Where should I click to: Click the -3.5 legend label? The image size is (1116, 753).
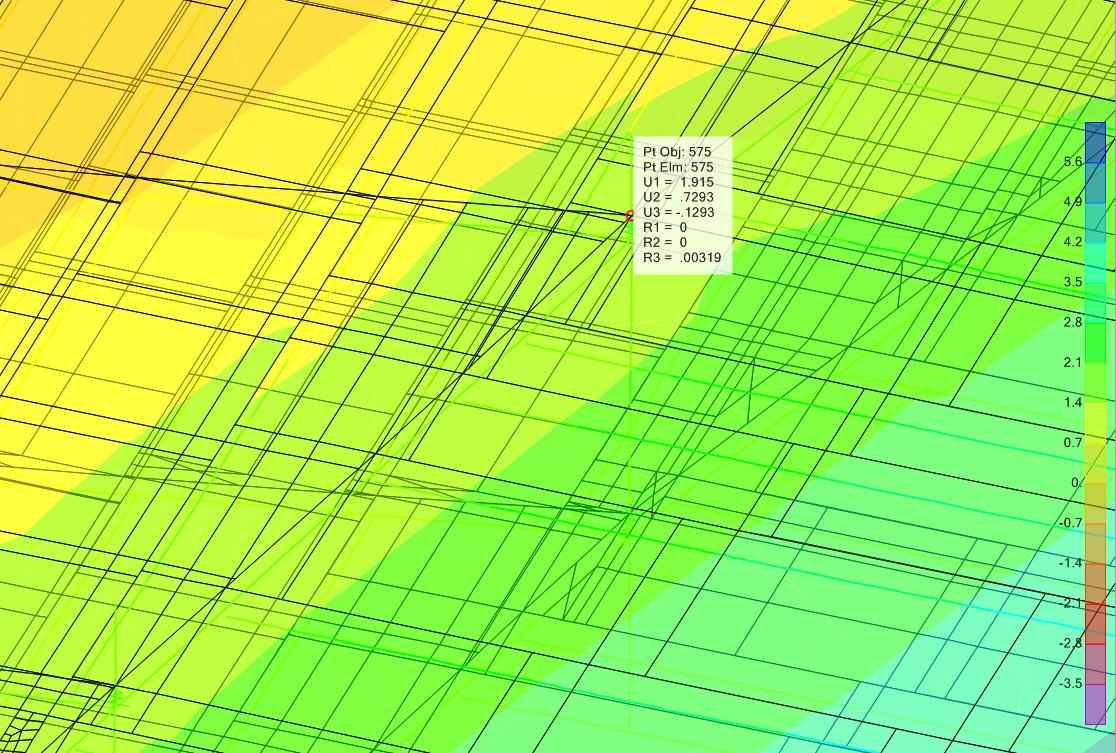pyautogui.click(x=1070, y=684)
